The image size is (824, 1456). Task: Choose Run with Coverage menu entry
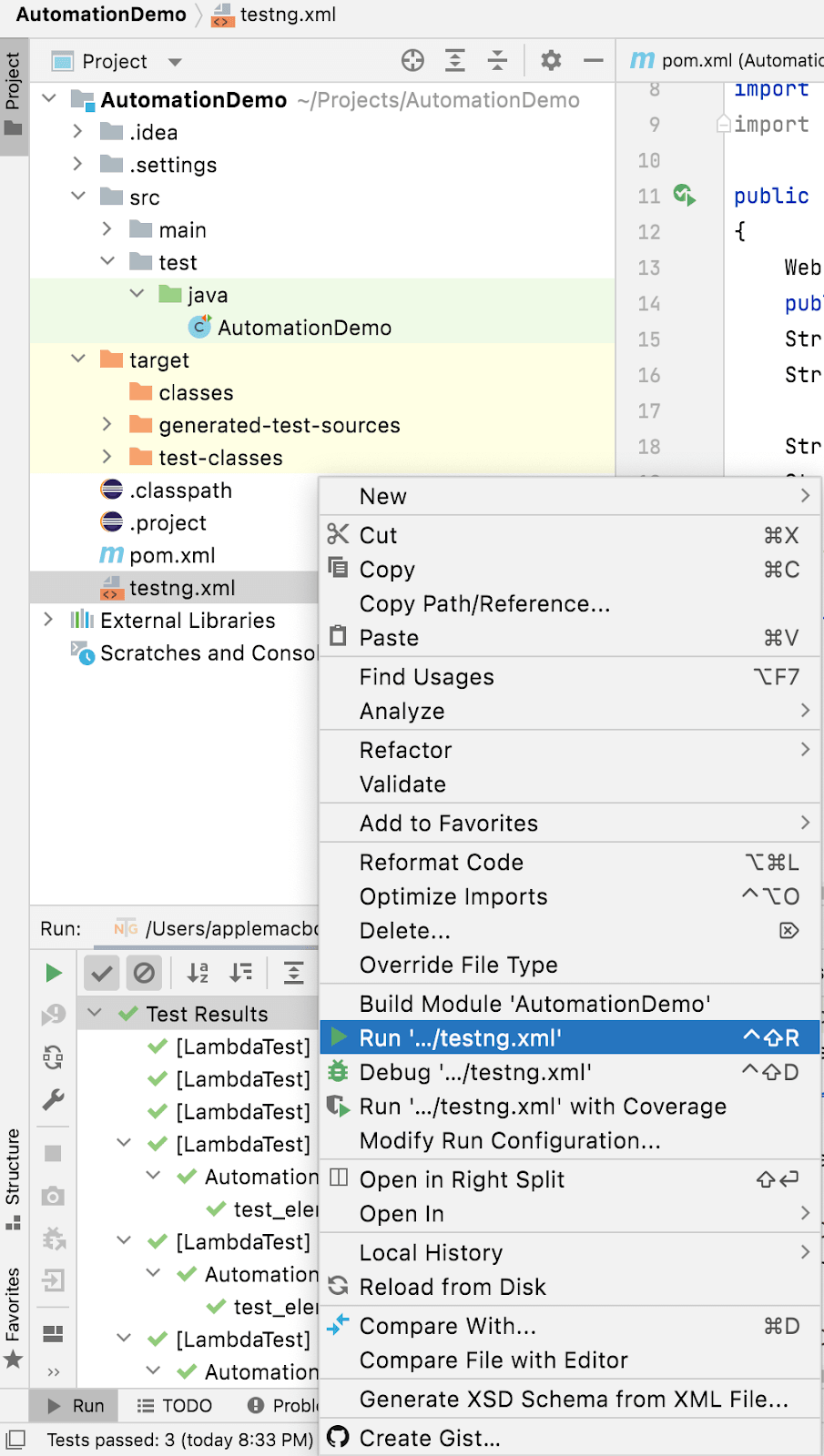click(x=570, y=1106)
